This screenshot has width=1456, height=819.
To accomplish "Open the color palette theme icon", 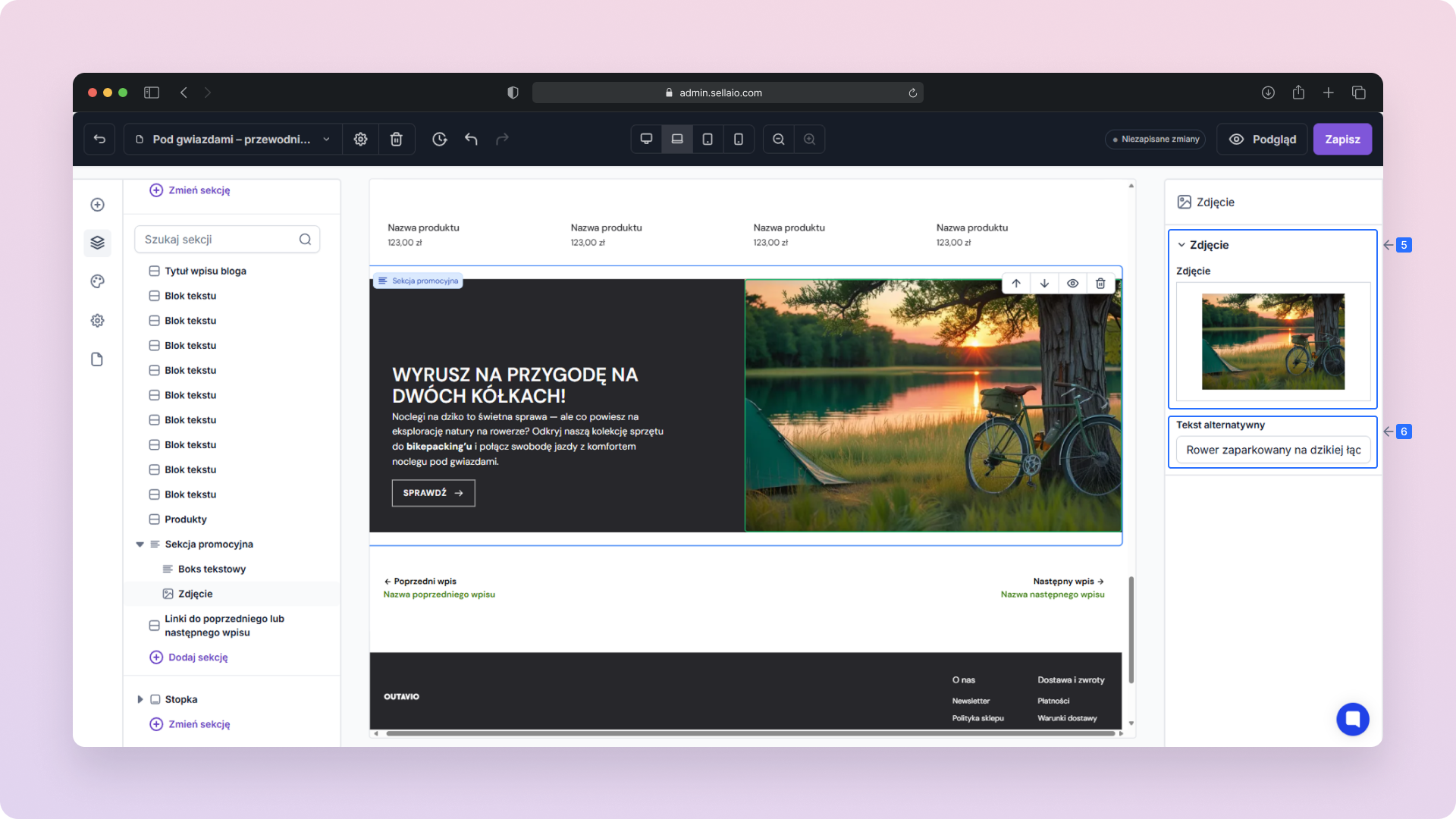I will click(x=97, y=281).
